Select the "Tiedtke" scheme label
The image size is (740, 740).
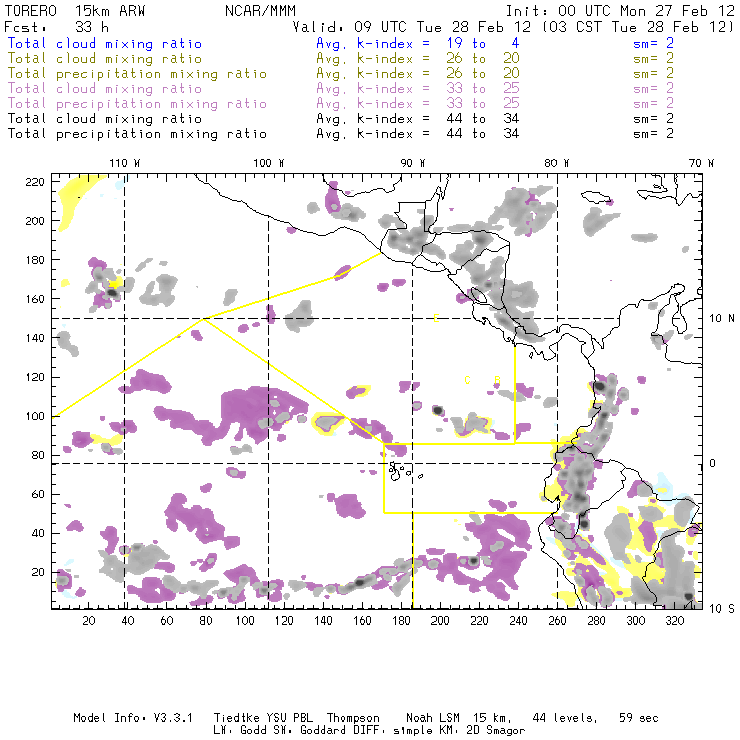click(x=236, y=718)
